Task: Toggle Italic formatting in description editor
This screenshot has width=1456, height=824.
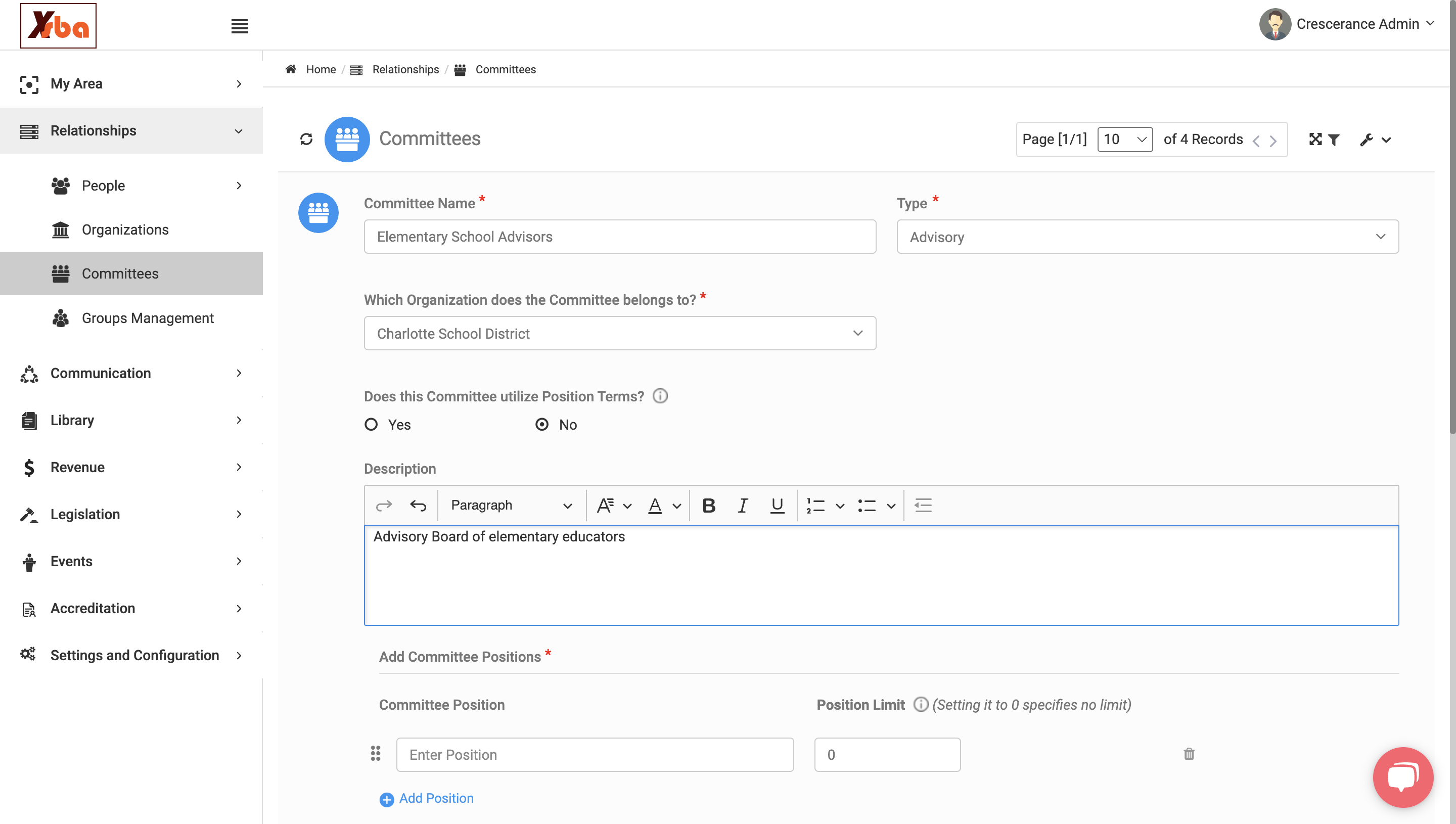Action: click(743, 505)
